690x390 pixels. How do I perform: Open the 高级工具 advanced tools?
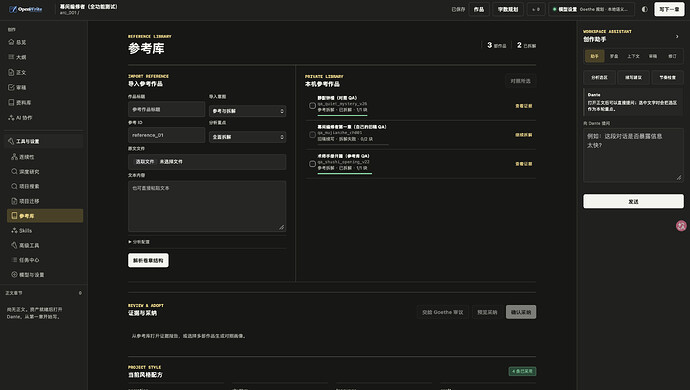(x=26, y=245)
